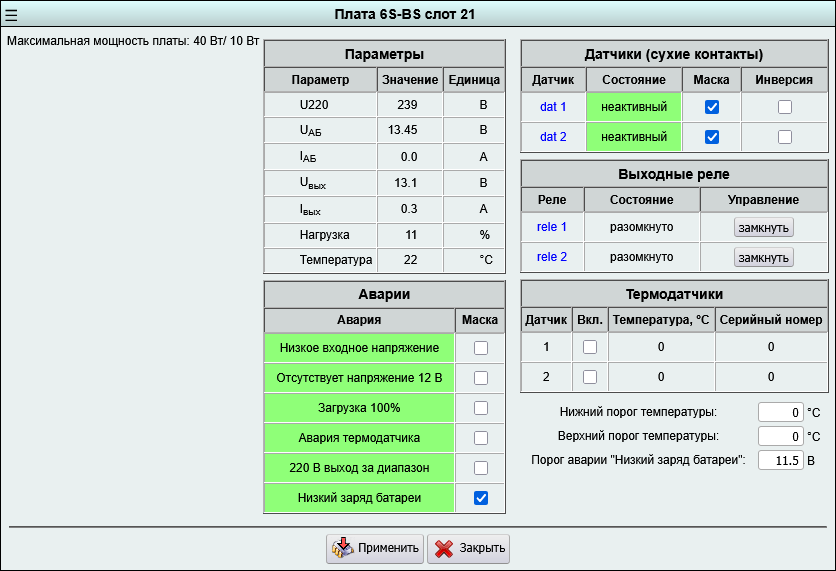The height and width of the screenshot is (571, 836).
Task: Uncheck mask for Низкий заряд батареи
Action: tap(481, 498)
